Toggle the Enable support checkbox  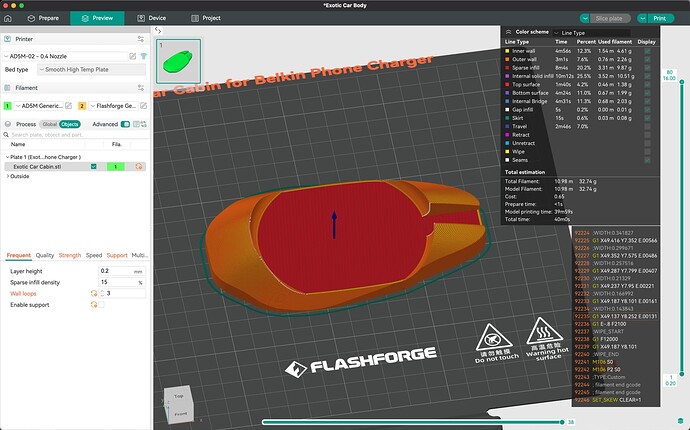click(102, 305)
